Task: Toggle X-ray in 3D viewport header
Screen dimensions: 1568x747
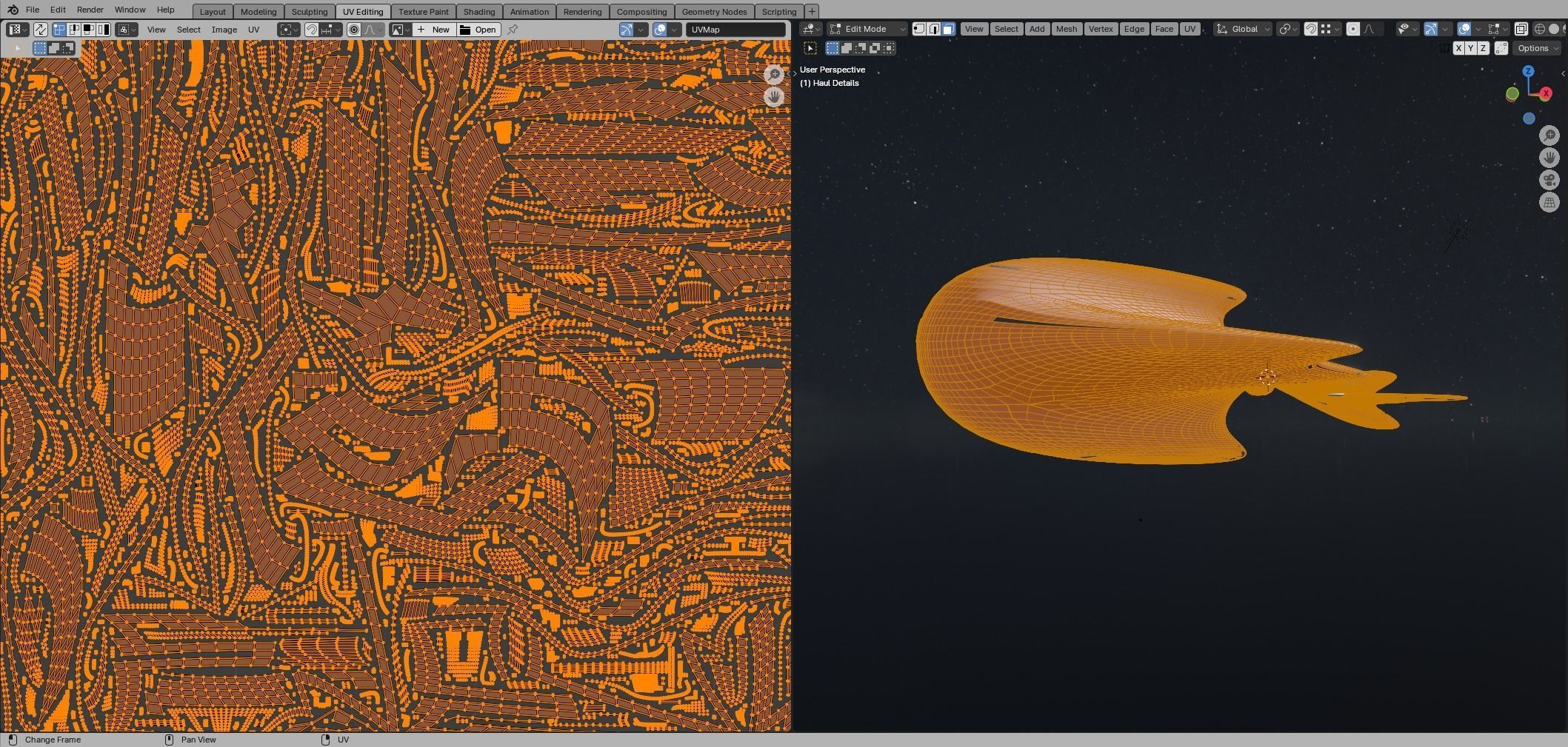Action: point(1521,29)
